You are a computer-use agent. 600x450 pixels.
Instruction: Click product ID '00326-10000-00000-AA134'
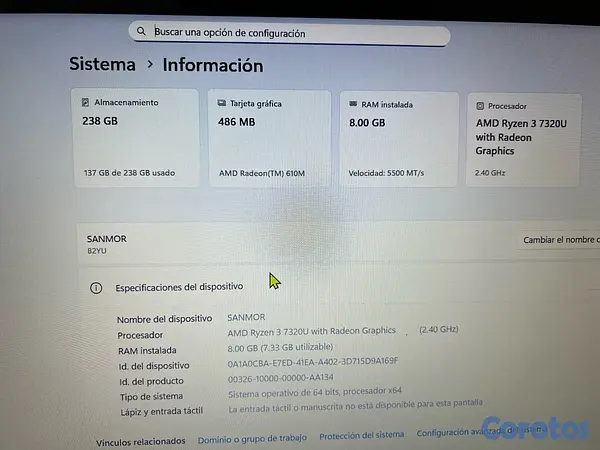point(280,378)
